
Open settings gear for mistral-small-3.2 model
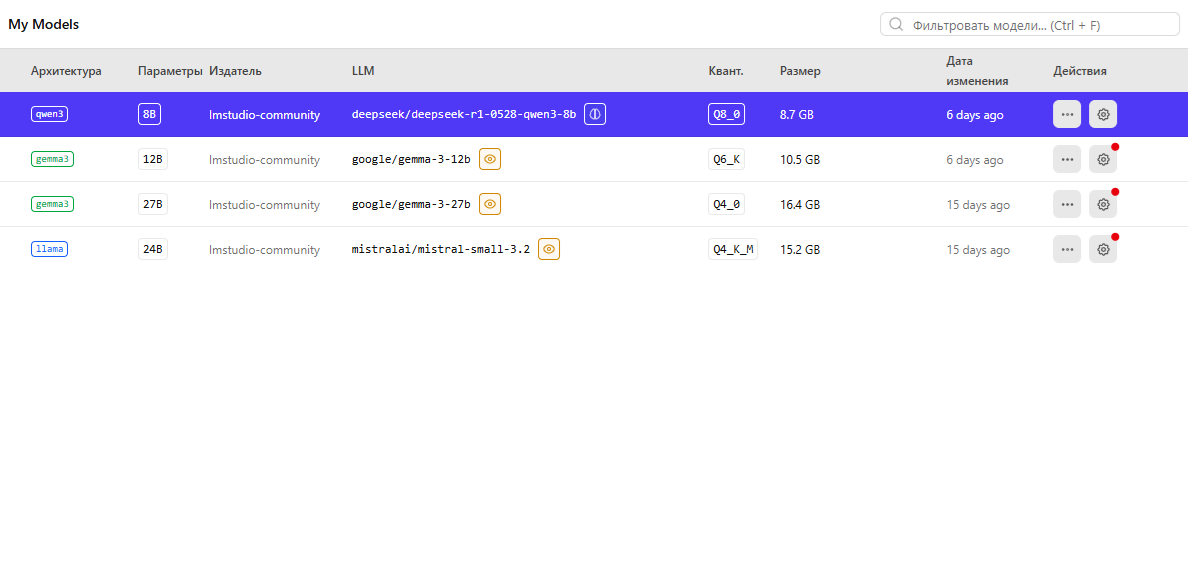click(1103, 249)
